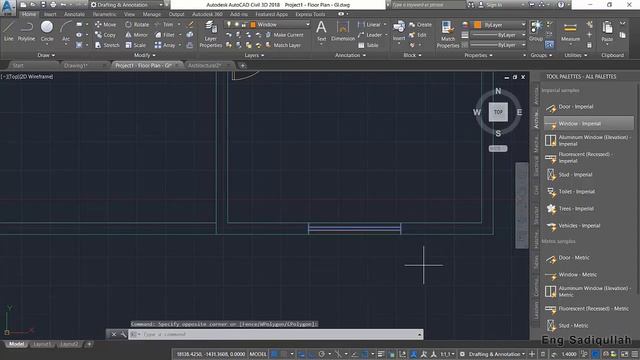
Task: Toggle layer lock icon in dropdown
Action: (x=244, y=24)
